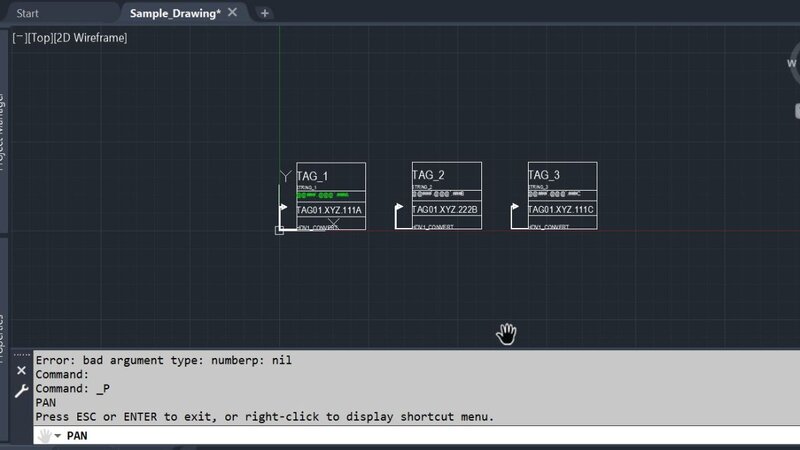
Task: Click the UCS origin square icon
Action: click(279, 230)
